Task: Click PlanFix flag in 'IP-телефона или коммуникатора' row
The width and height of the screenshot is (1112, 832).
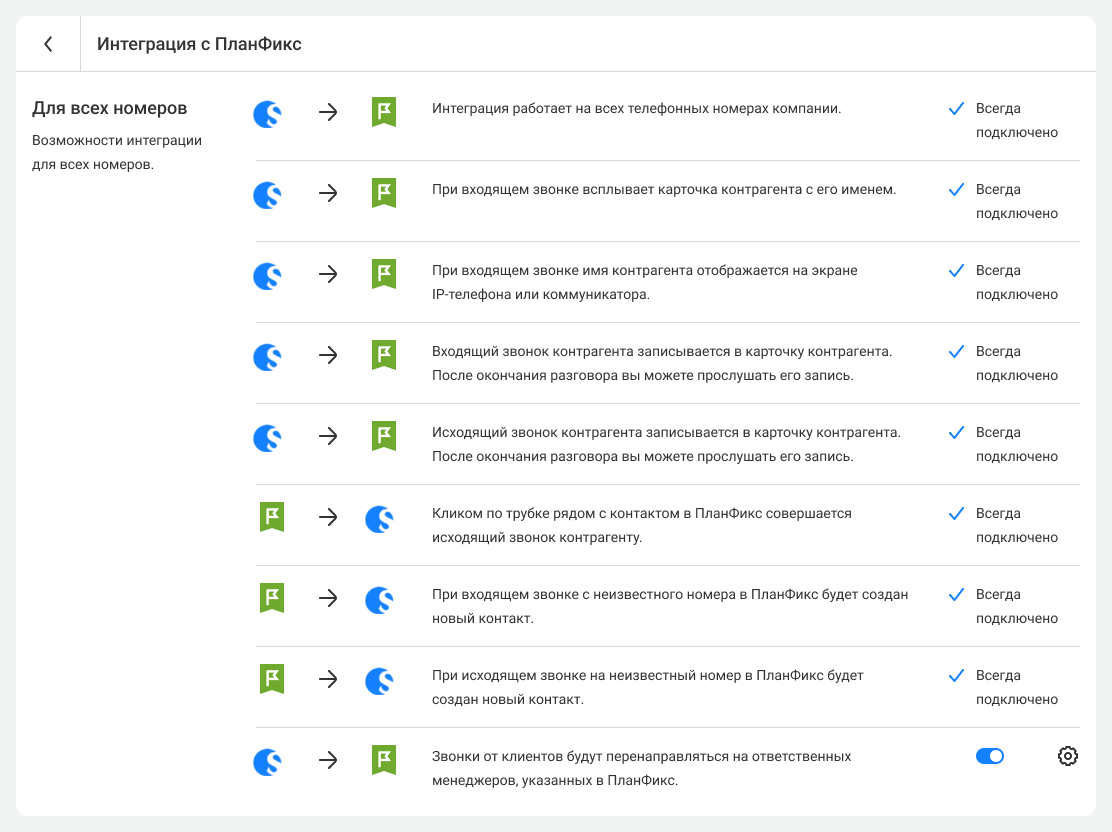Action: pyautogui.click(x=384, y=274)
